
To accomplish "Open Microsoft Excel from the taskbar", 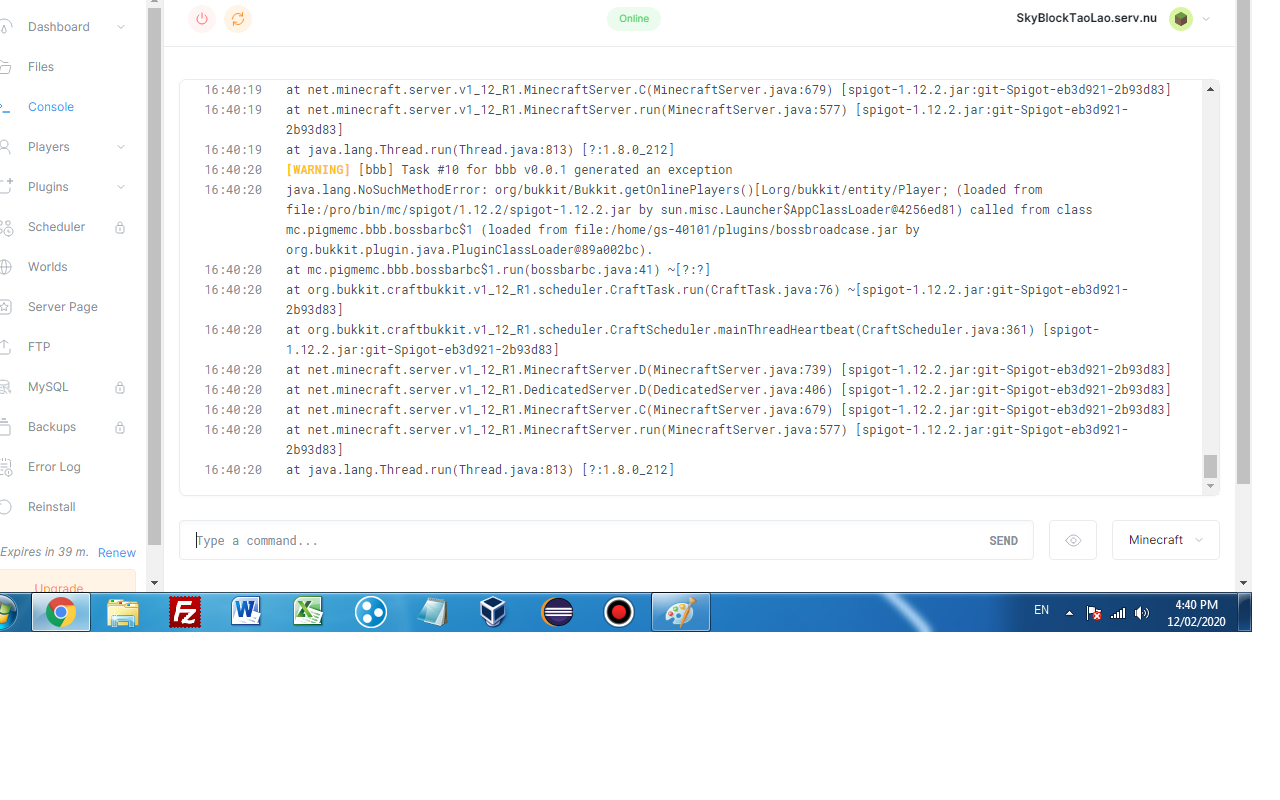I will [309, 612].
